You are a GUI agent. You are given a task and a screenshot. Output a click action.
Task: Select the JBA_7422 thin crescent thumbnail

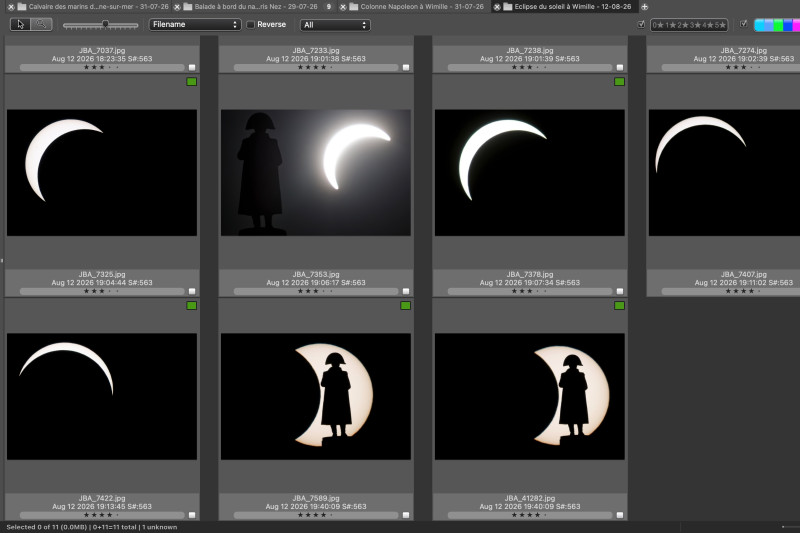tap(102, 396)
